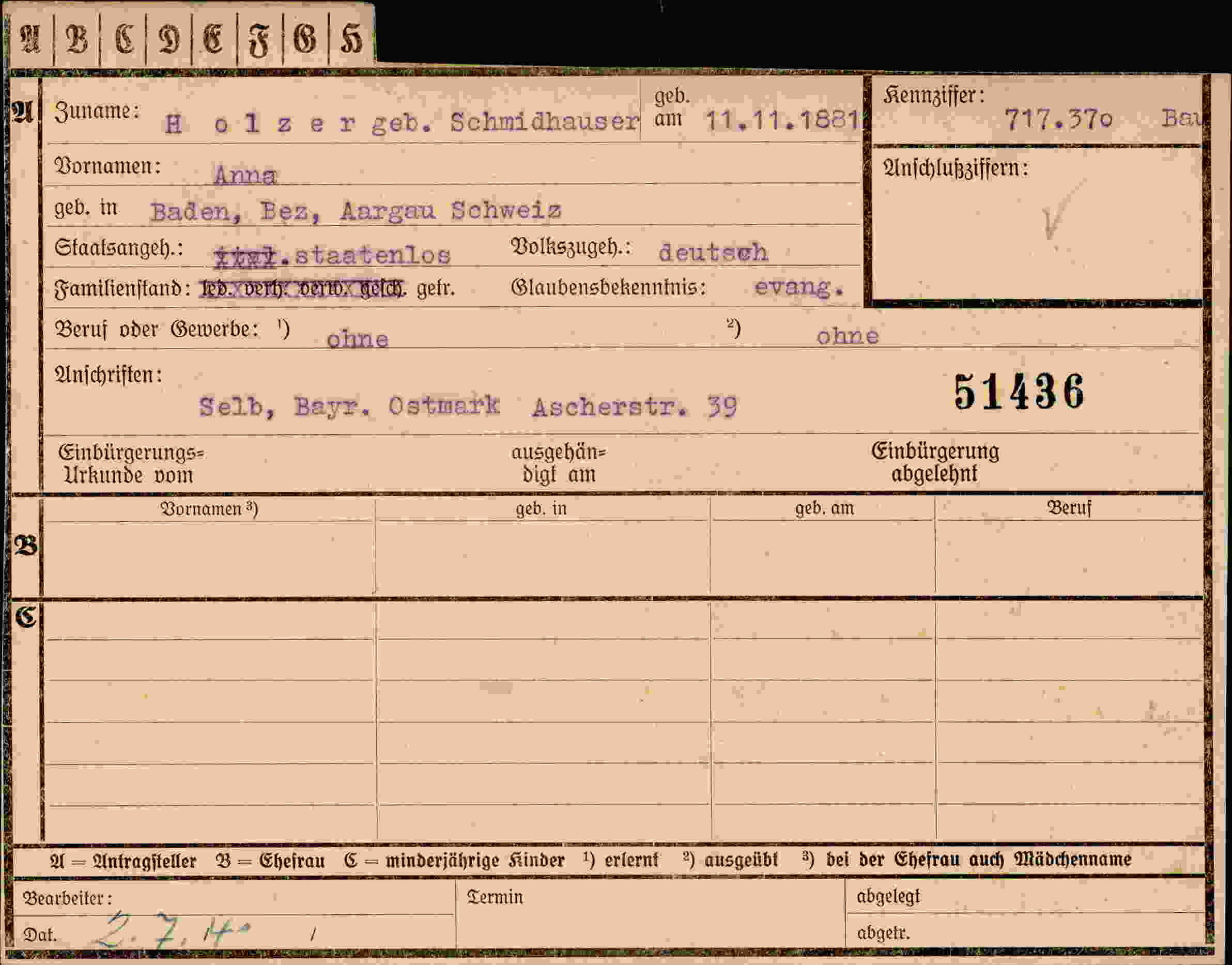Screen dimensions: 1232x965
Task: Click the handwritten date '2.7.40'
Action: 173,929
